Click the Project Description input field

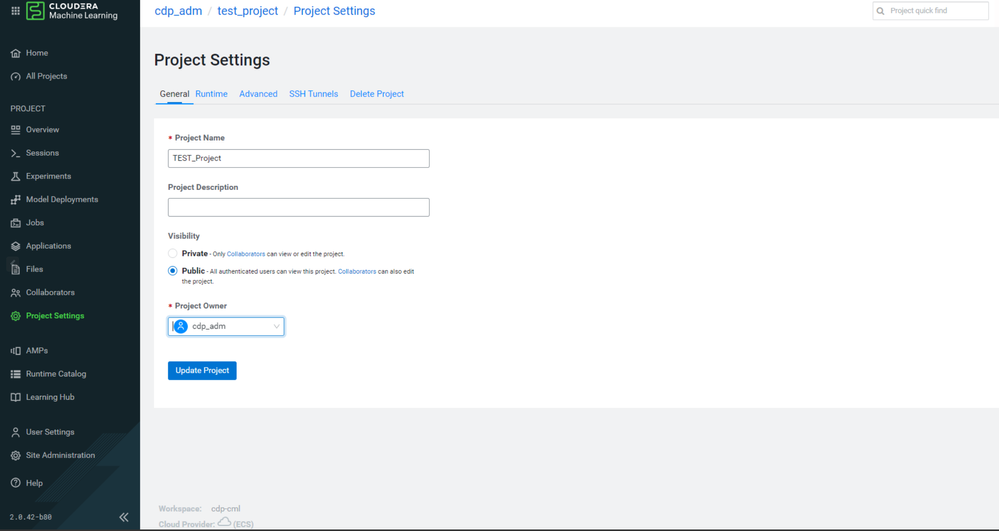[x=299, y=207]
